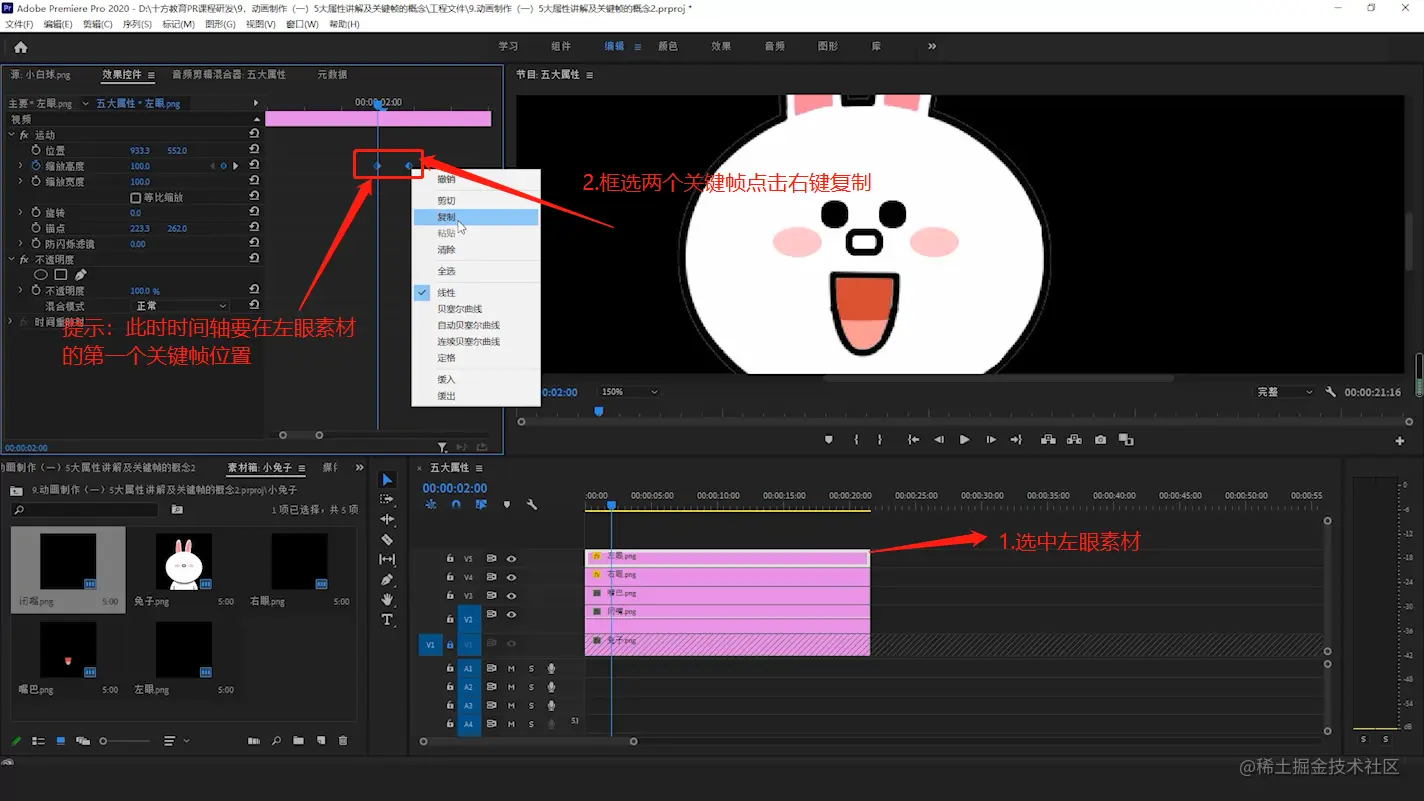
Task: Choose 剪切 in context menu
Action: (476, 201)
